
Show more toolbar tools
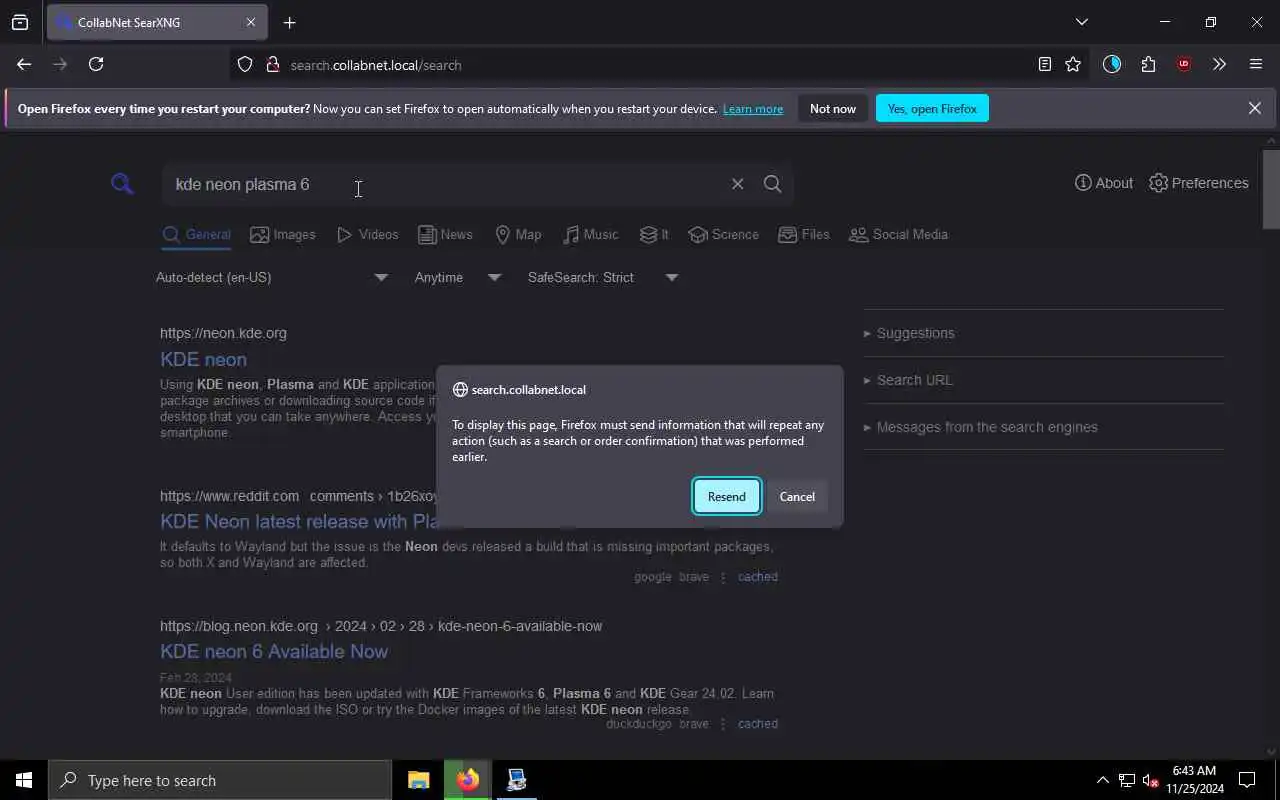click(1219, 64)
